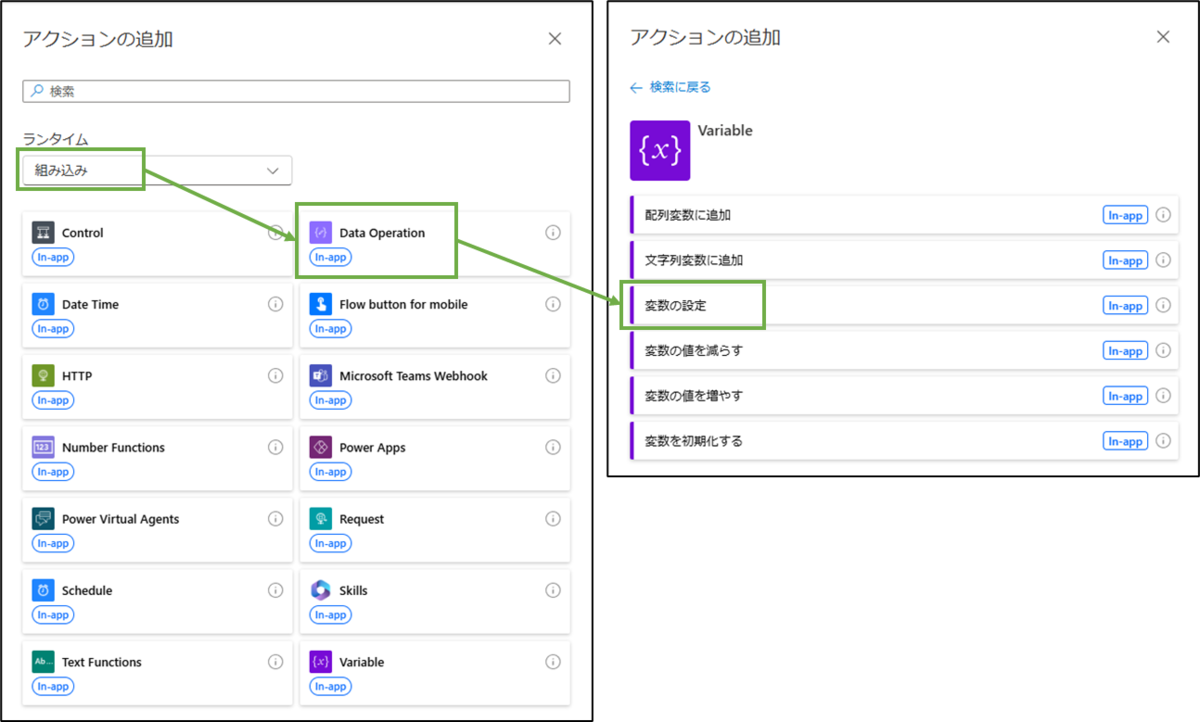
Task: Click the Request connector icon
Action: pos(321,519)
